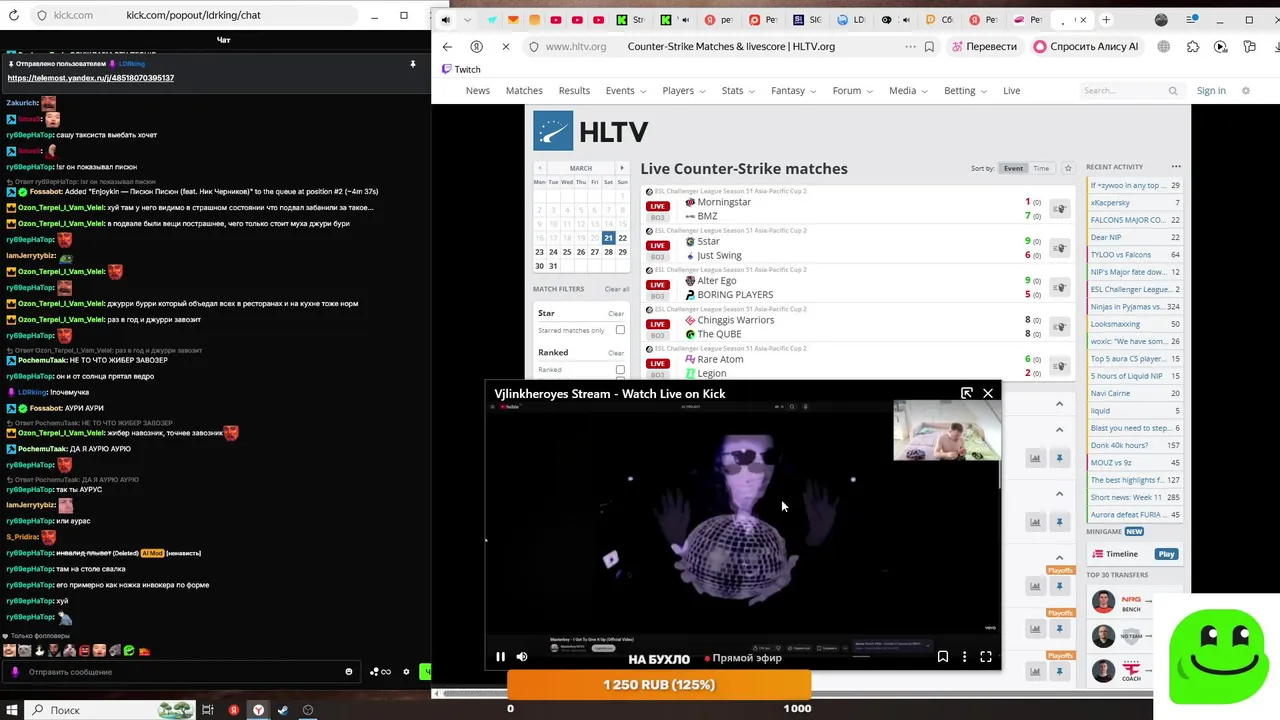Expand the Fantasy dropdown menu
The image size is (1280, 720).
click(794, 90)
